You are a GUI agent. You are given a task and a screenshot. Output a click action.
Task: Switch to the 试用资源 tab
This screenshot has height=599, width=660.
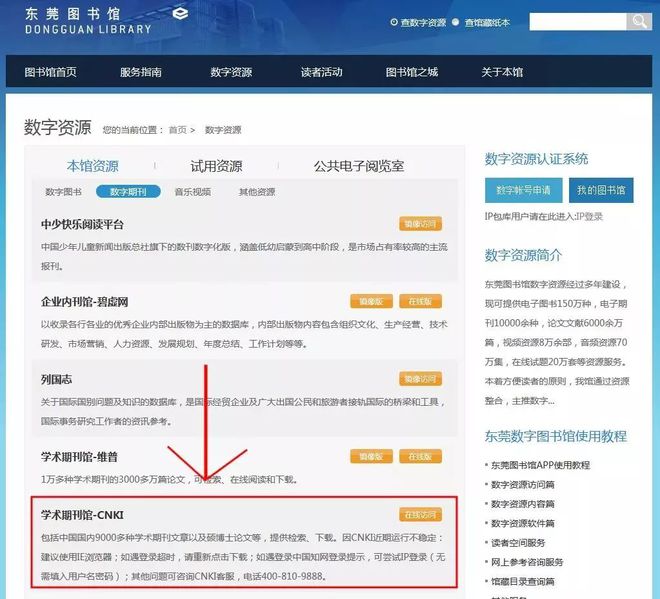point(216,166)
